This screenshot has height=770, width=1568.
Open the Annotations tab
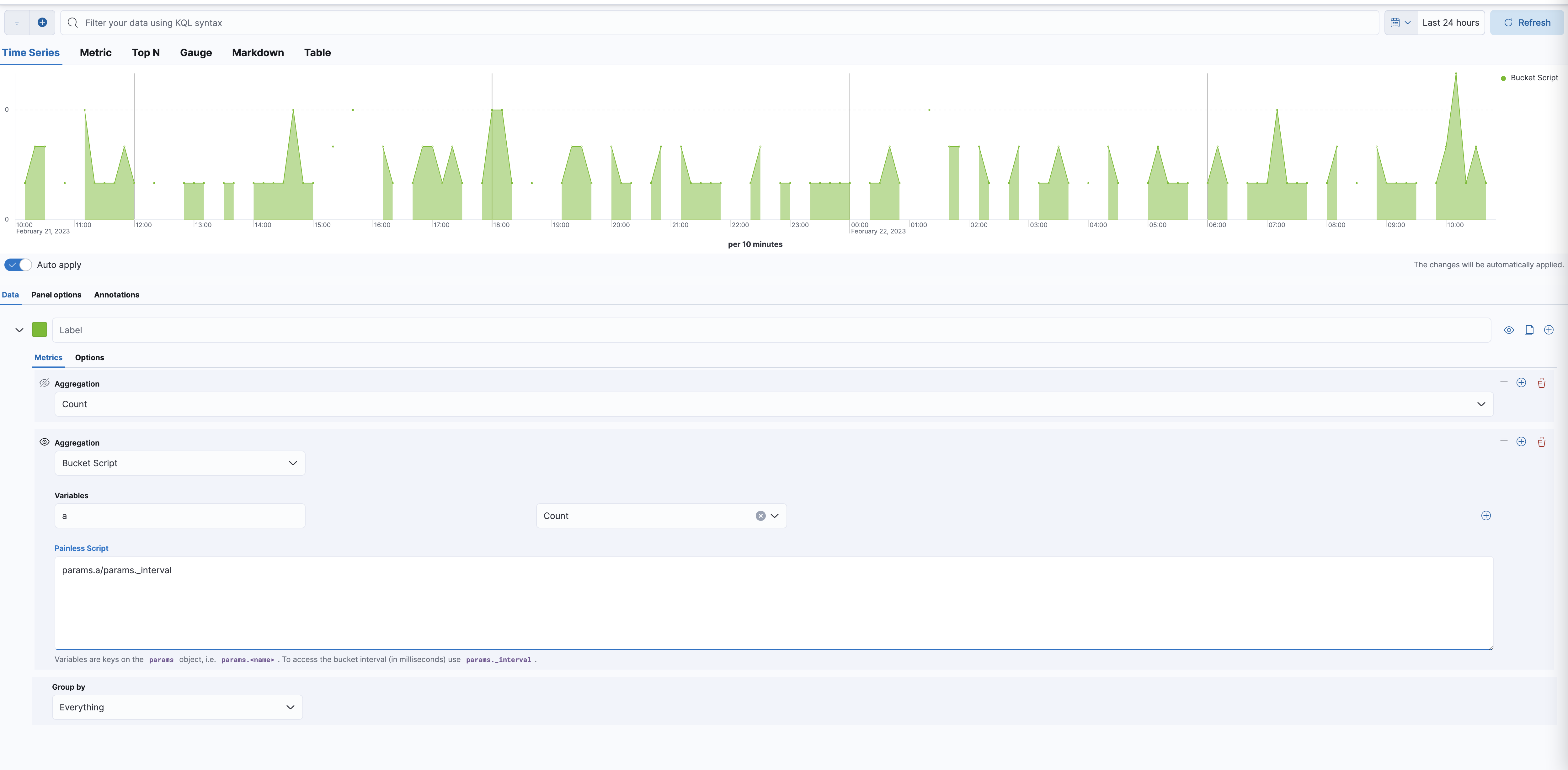coord(116,295)
